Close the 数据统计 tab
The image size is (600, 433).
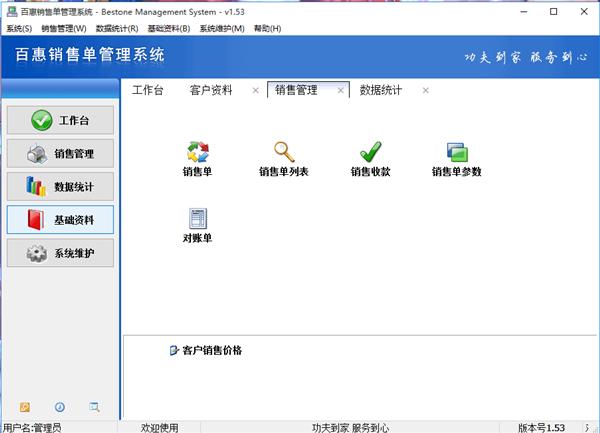pos(426,91)
